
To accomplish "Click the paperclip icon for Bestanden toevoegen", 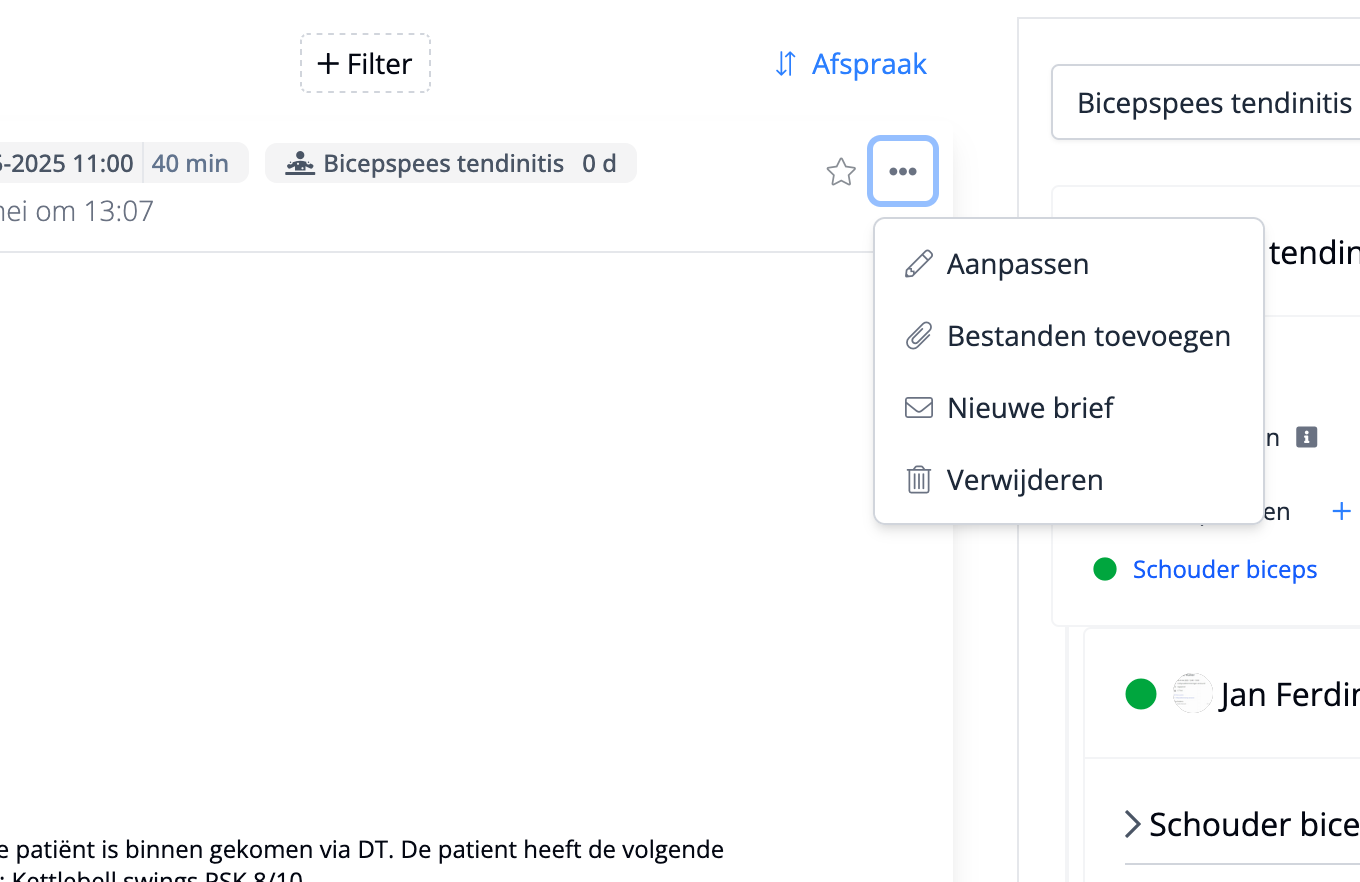I will 917,336.
